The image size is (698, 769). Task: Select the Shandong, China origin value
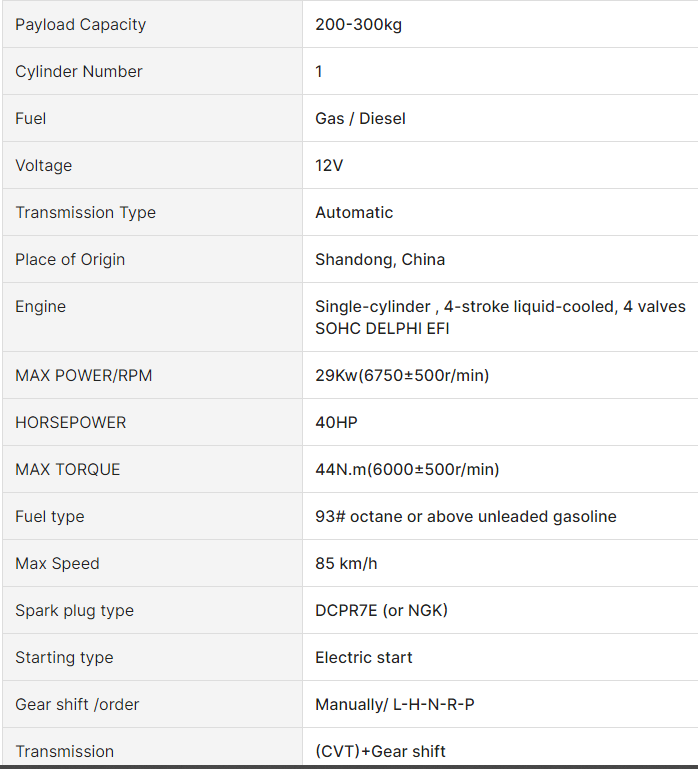click(380, 259)
